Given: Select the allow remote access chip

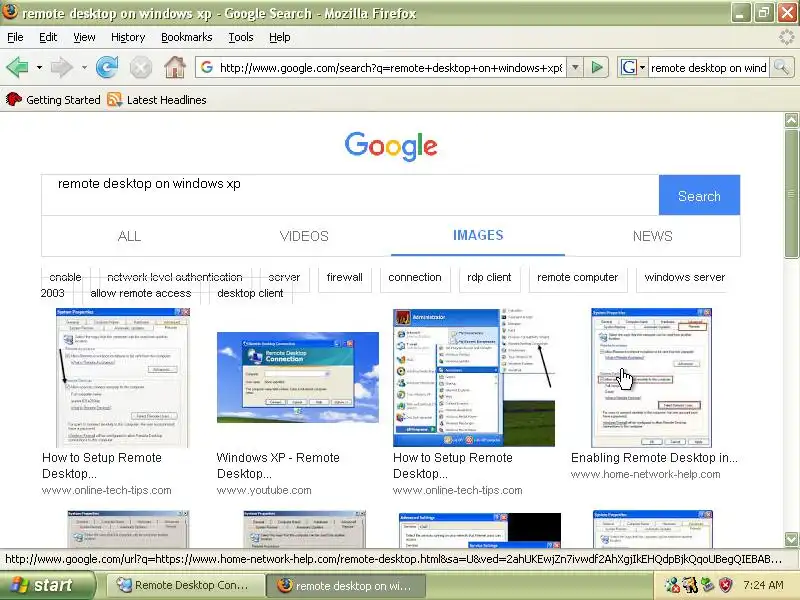Looking at the screenshot, I should 141,293.
